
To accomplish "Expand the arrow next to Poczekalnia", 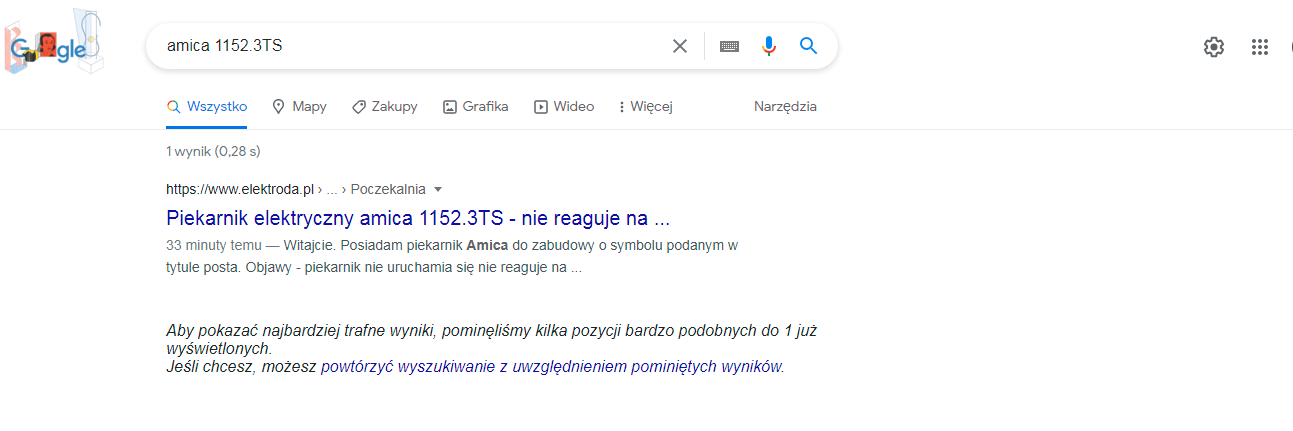I will [x=438, y=189].
